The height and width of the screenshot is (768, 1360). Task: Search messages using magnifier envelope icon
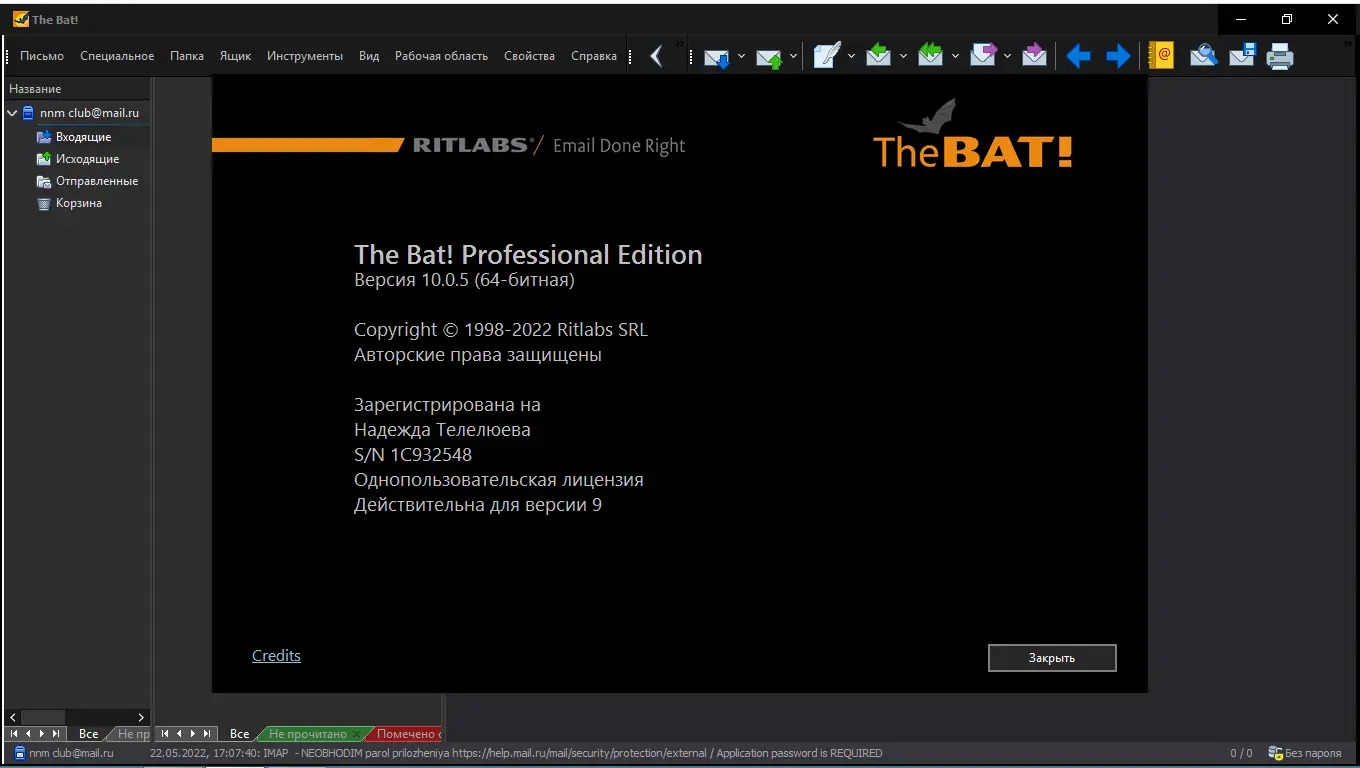click(x=1203, y=56)
